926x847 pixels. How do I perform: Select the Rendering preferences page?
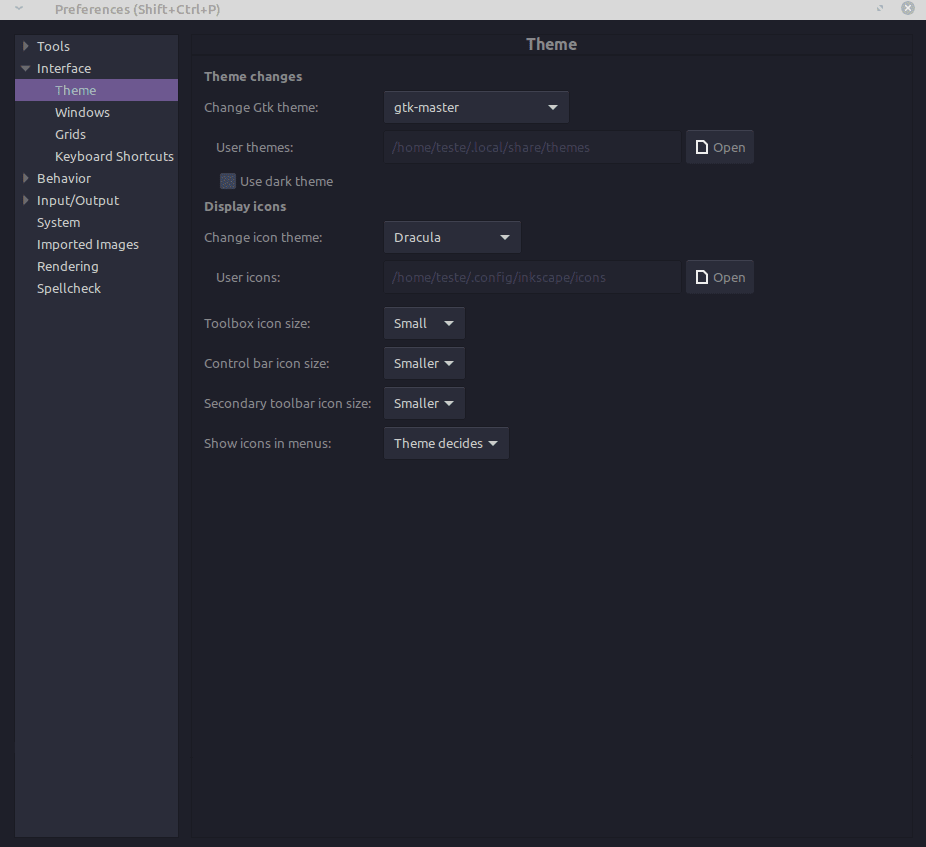(x=67, y=266)
